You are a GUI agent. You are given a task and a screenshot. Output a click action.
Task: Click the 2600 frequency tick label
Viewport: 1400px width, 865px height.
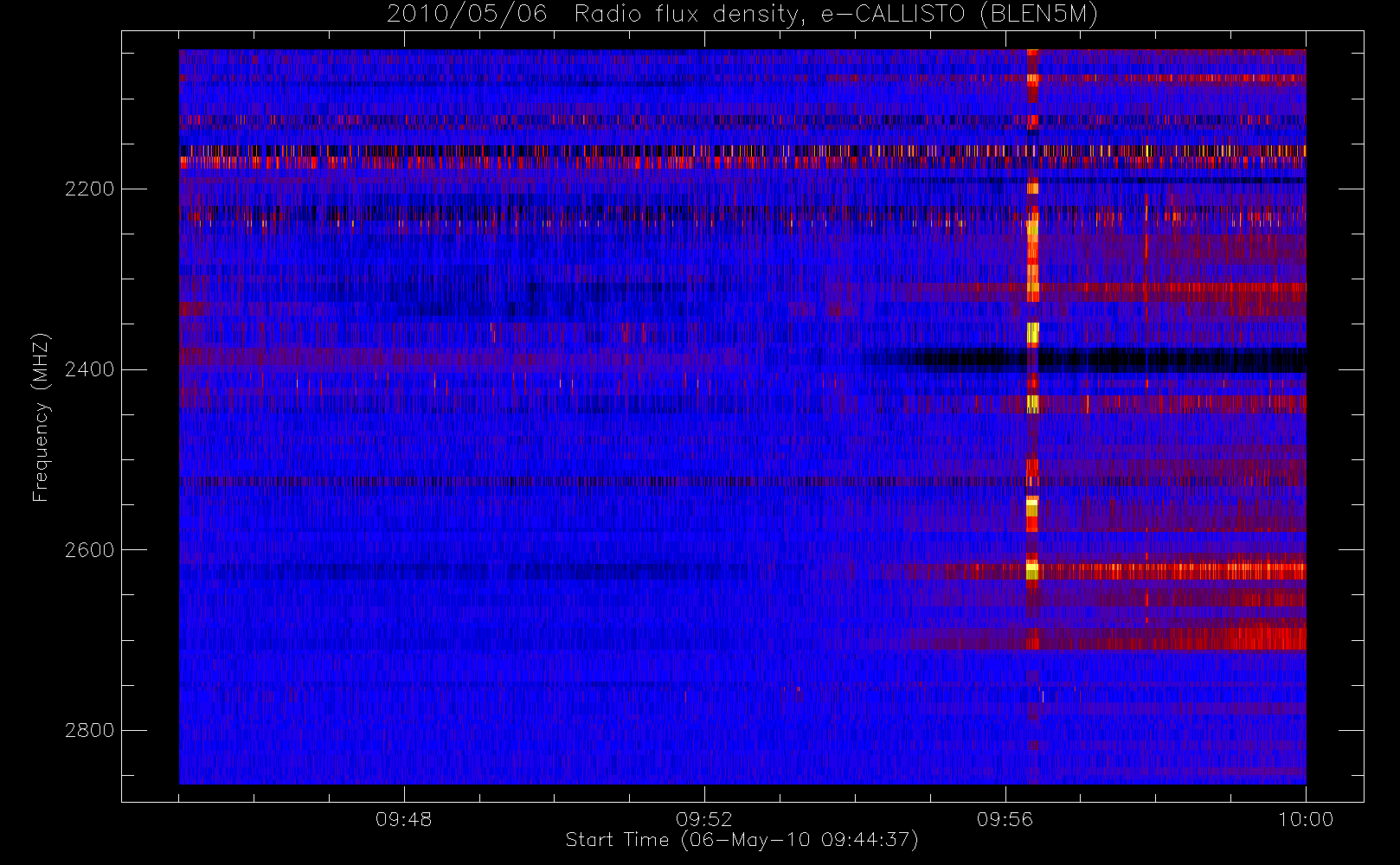pos(89,550)
